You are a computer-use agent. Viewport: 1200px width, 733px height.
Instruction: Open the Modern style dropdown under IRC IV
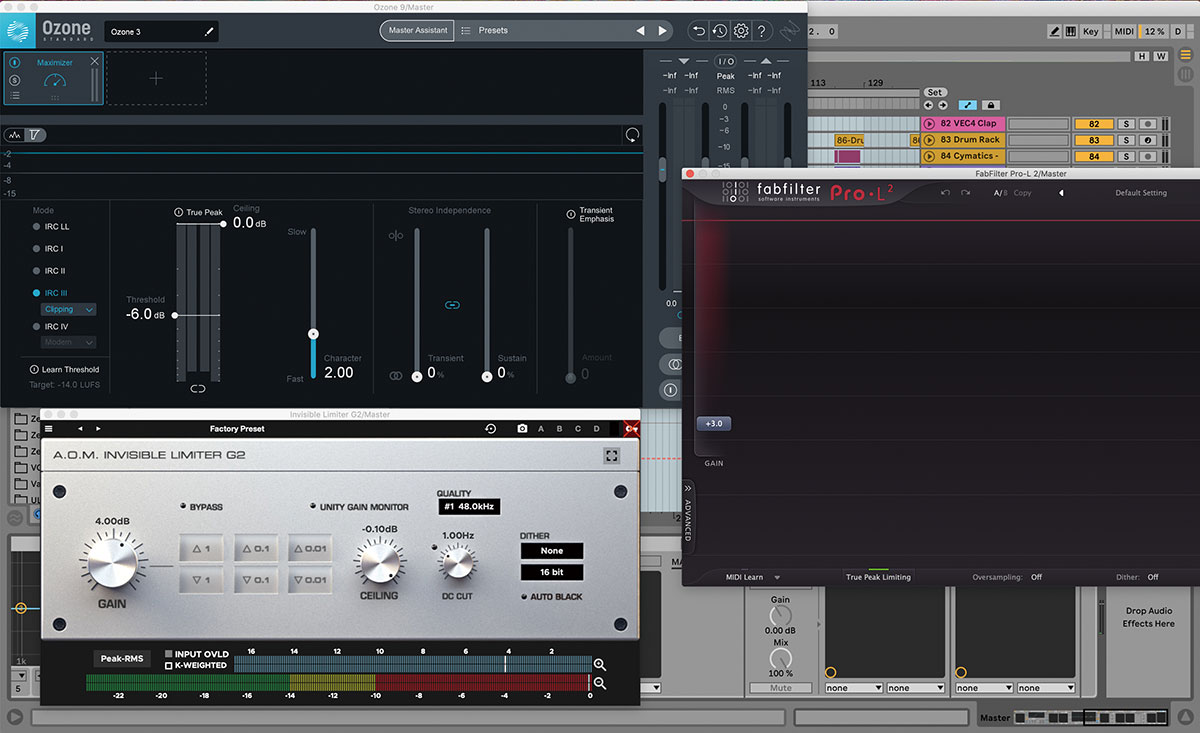coord(70,342)
